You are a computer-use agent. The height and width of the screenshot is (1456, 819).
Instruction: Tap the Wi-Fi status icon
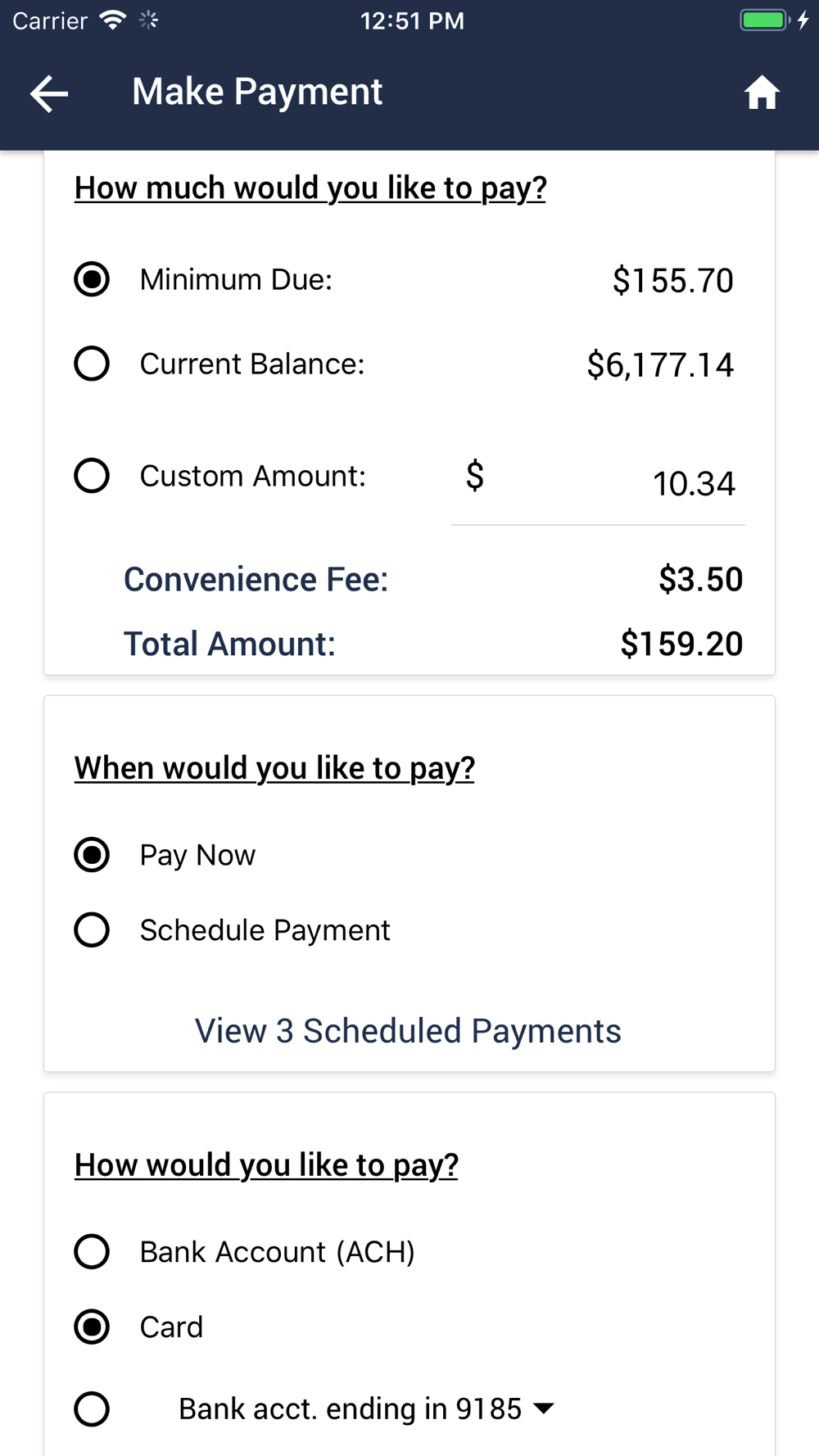click(x=113, y=20)
